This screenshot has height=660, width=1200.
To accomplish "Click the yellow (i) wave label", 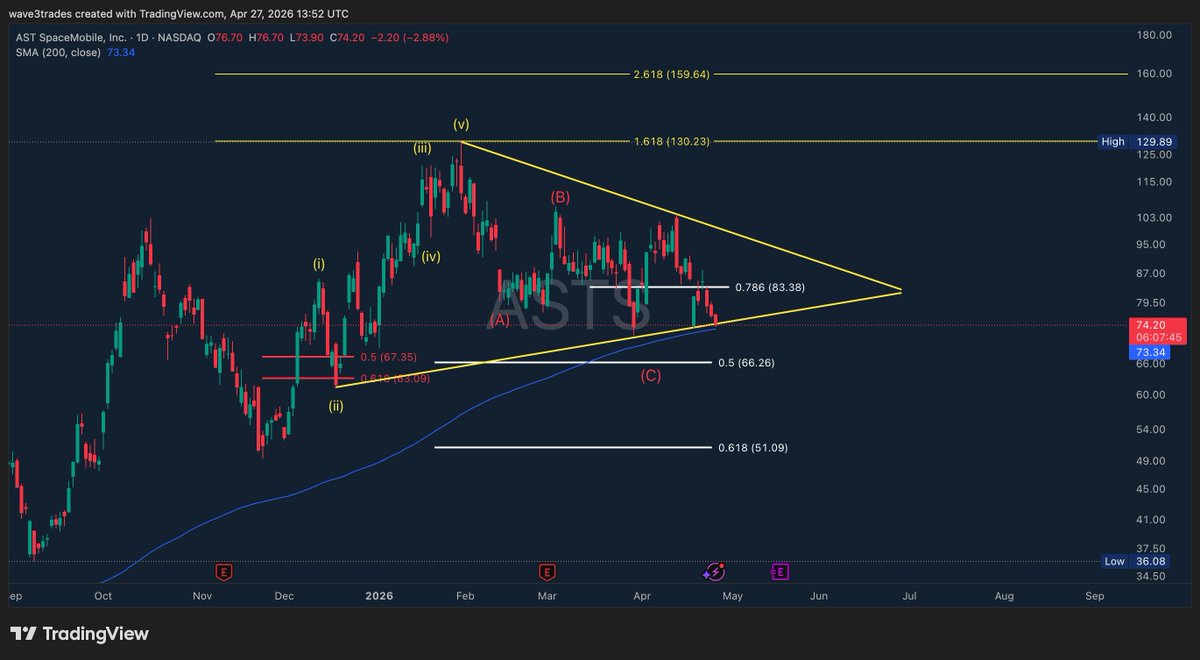I will tap(319, 264).
